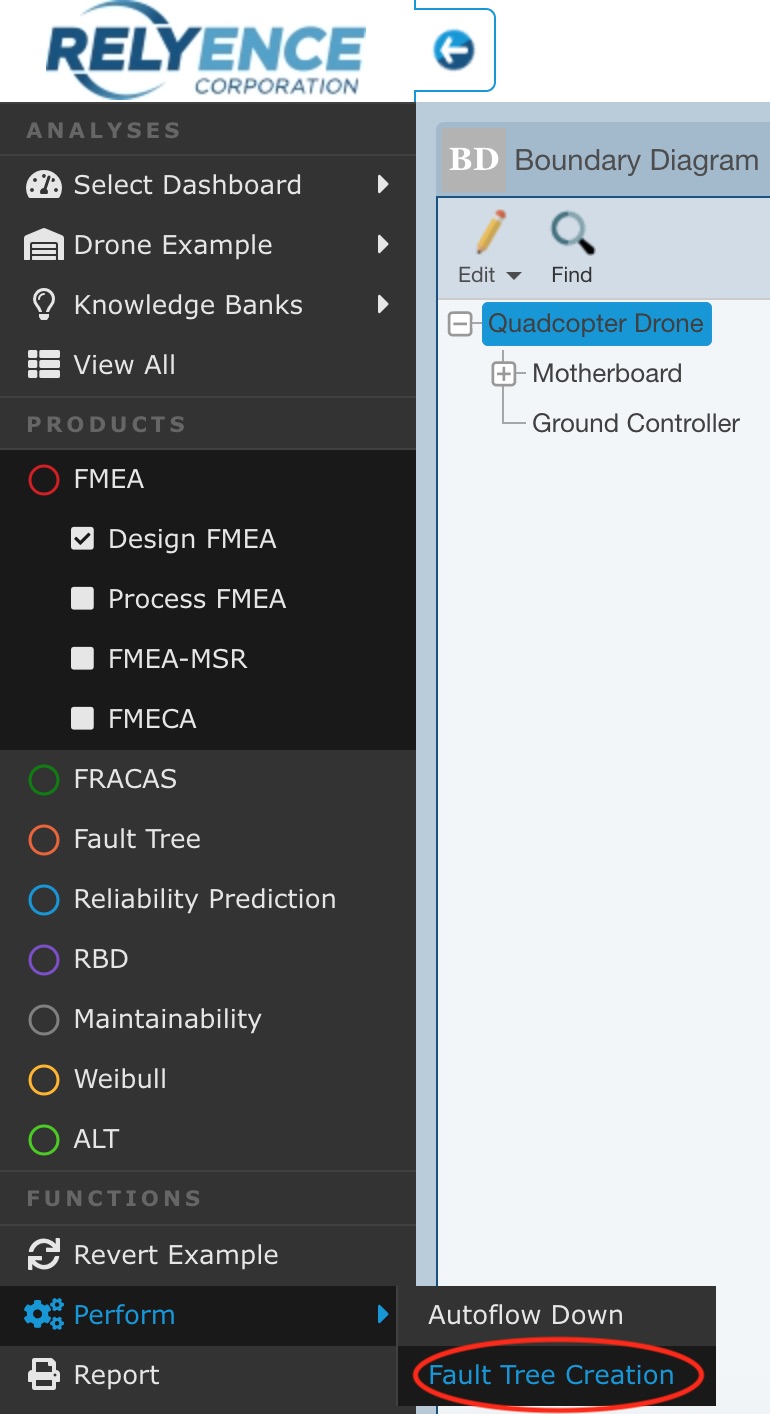Image resolution: width=770 pixels, height=1414 pixels.
Task: Open the Edit dropdown arrow
Action: pos(513,275)
